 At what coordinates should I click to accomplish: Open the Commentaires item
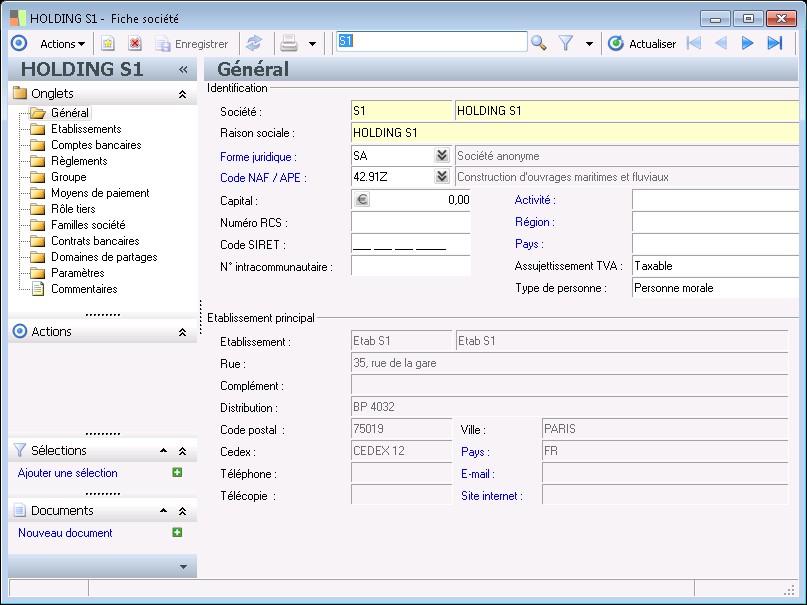(84, 289)
